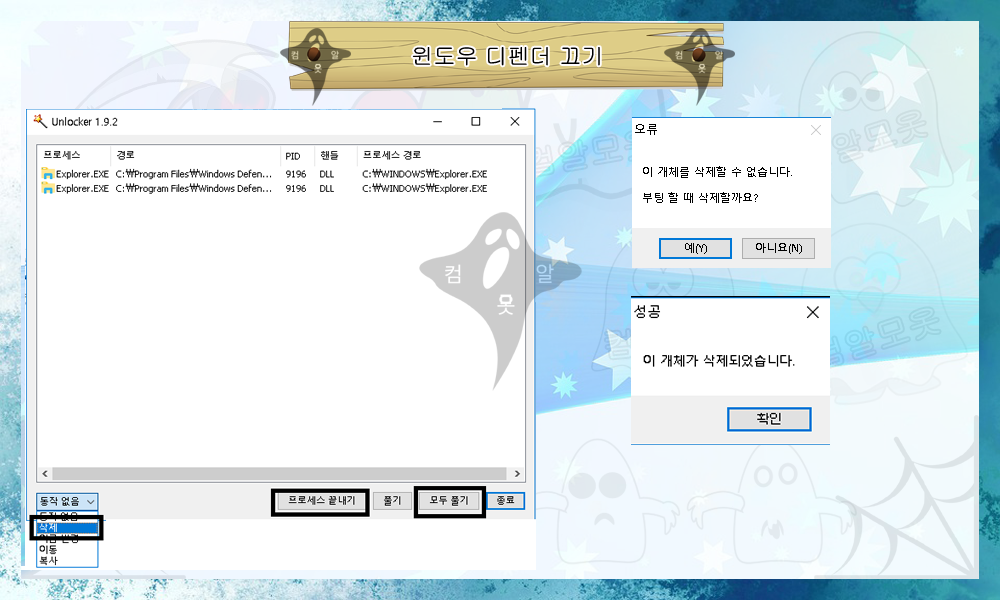Viewport: 1000px width, 600px height.
Task: Click the Unlocker wand icon in title bar
Action: point(40,121)
